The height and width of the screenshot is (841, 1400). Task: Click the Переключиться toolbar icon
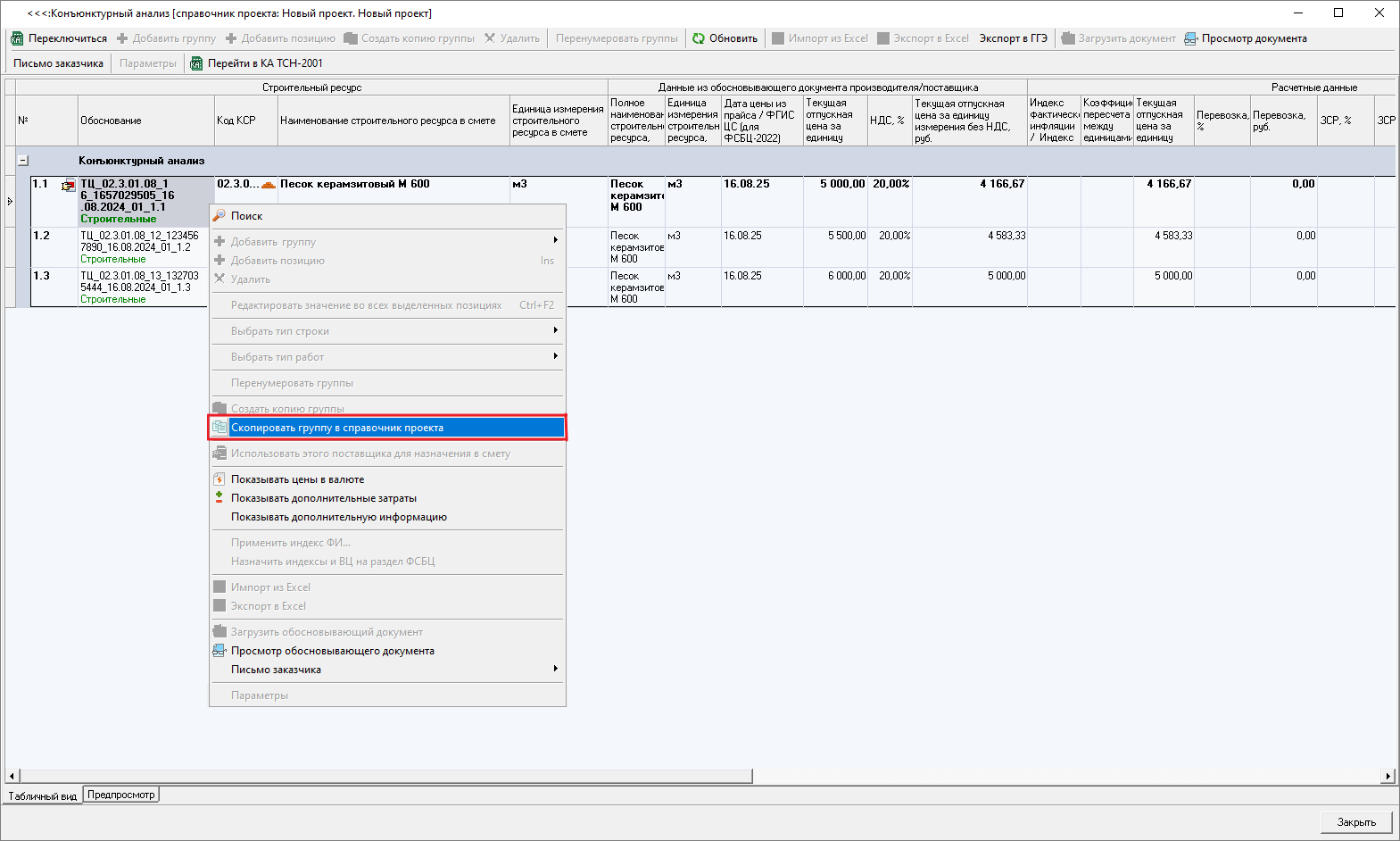pos(17,38)
